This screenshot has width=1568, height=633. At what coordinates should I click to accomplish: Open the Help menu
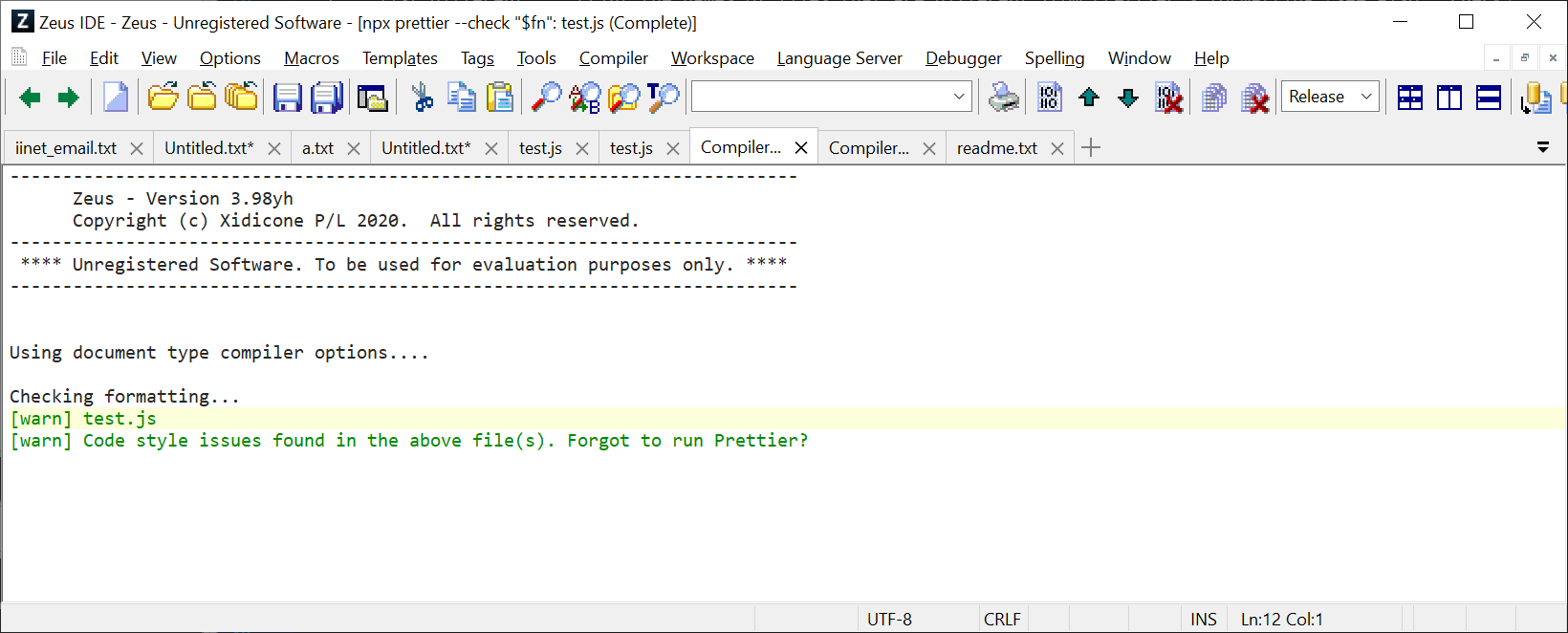1211,58
